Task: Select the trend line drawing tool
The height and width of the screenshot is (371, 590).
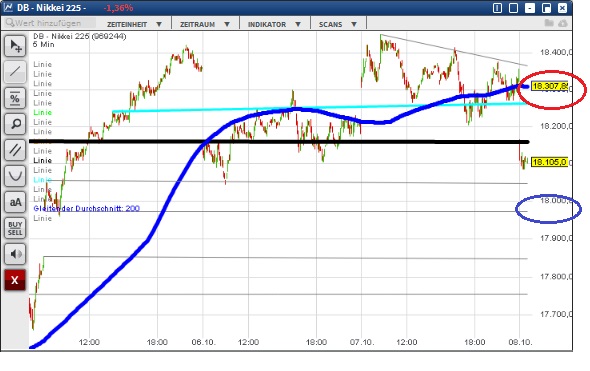Action: pos(15,71)
